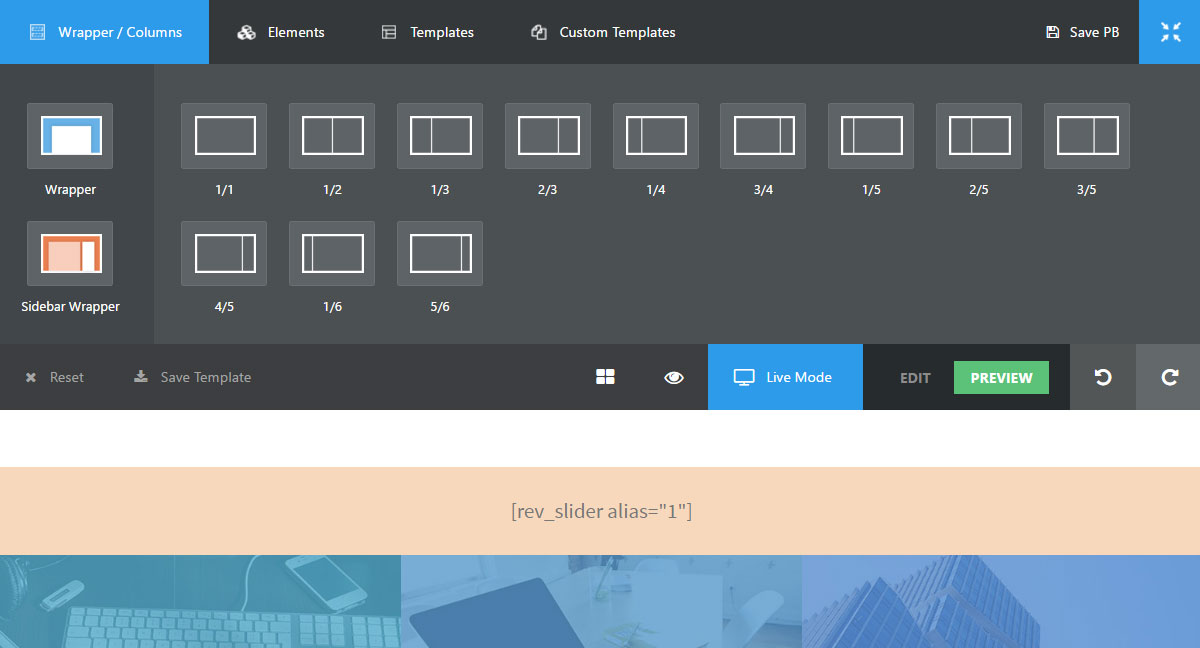
Task: Click the undo arrow button
Action: coord(1103,377)
